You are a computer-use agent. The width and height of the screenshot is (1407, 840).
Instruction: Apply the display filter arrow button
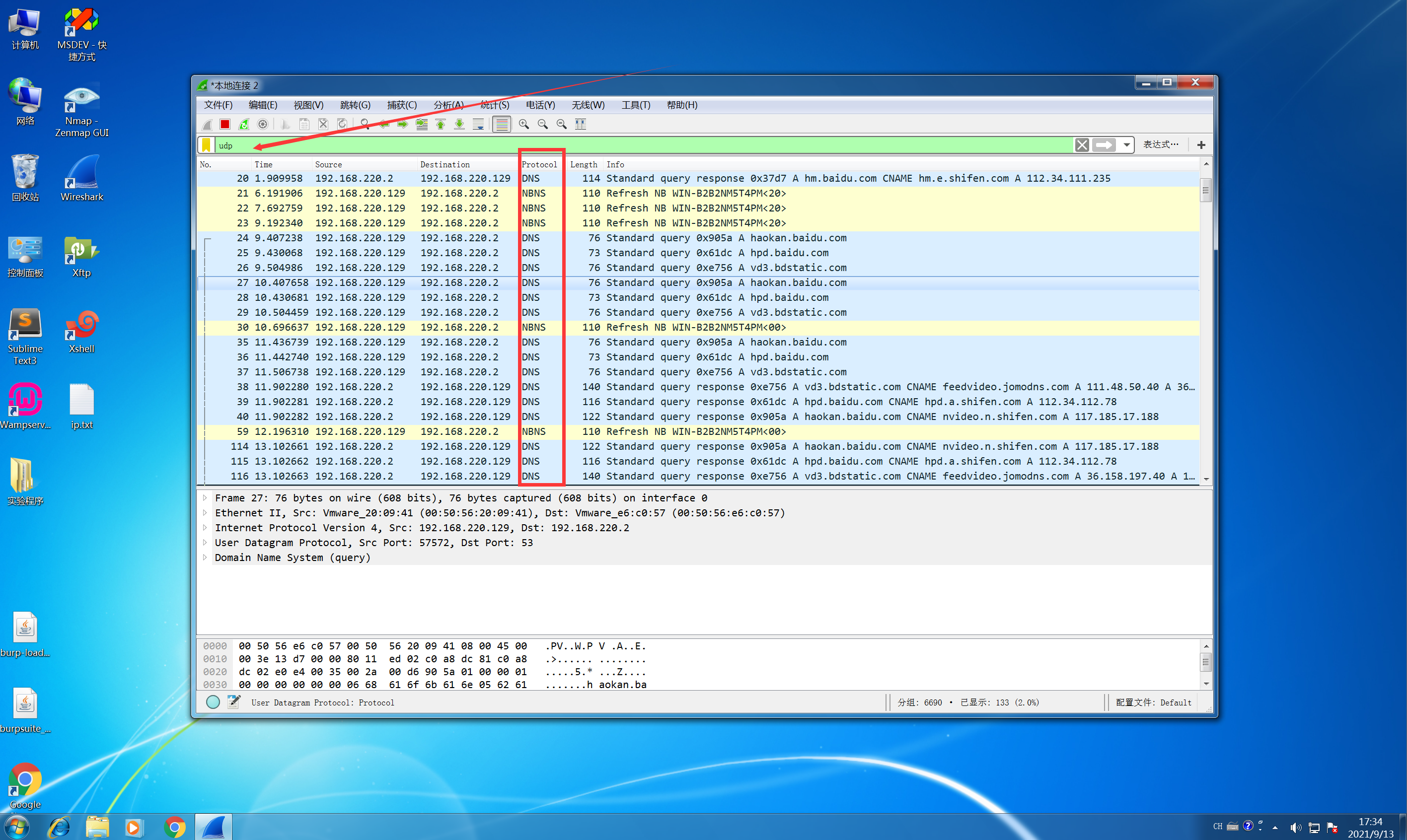[x=1104, y=145]
